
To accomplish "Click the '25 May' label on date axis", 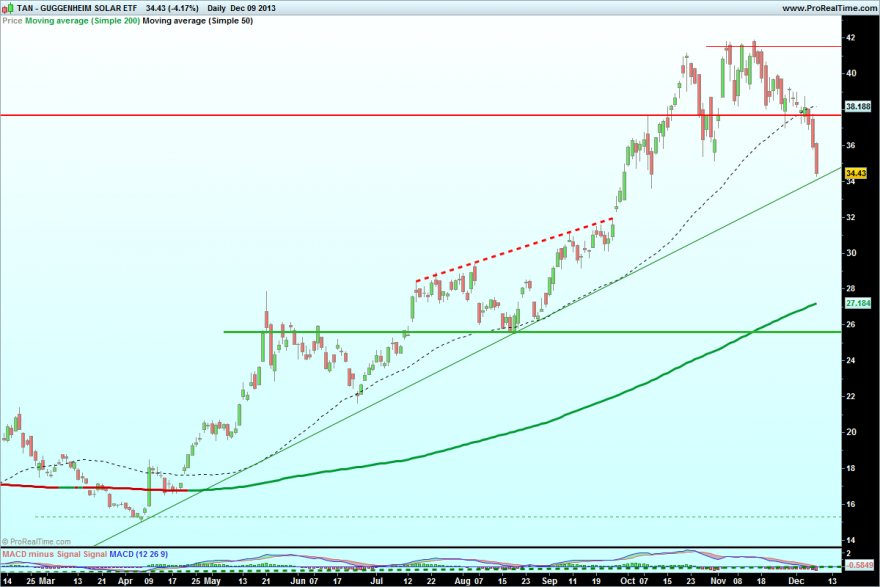I will tap(205, 581).
